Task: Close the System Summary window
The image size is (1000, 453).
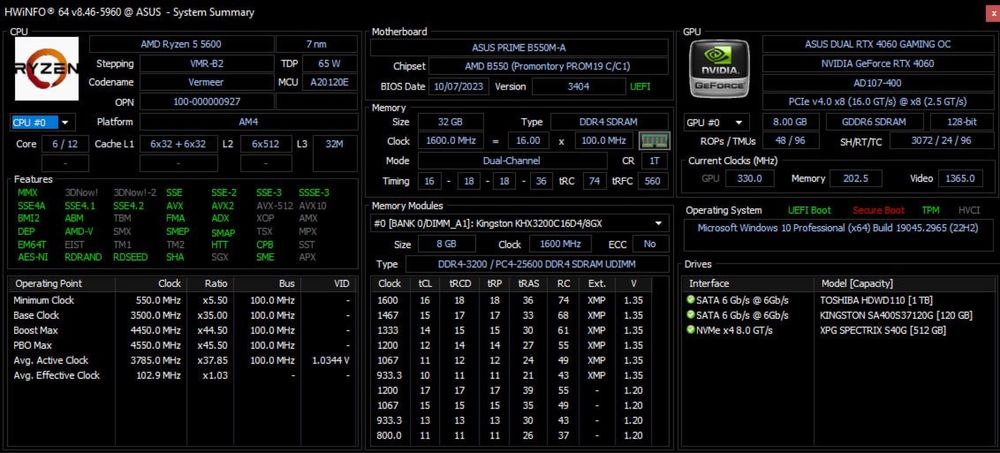Action: click(992, 12)
